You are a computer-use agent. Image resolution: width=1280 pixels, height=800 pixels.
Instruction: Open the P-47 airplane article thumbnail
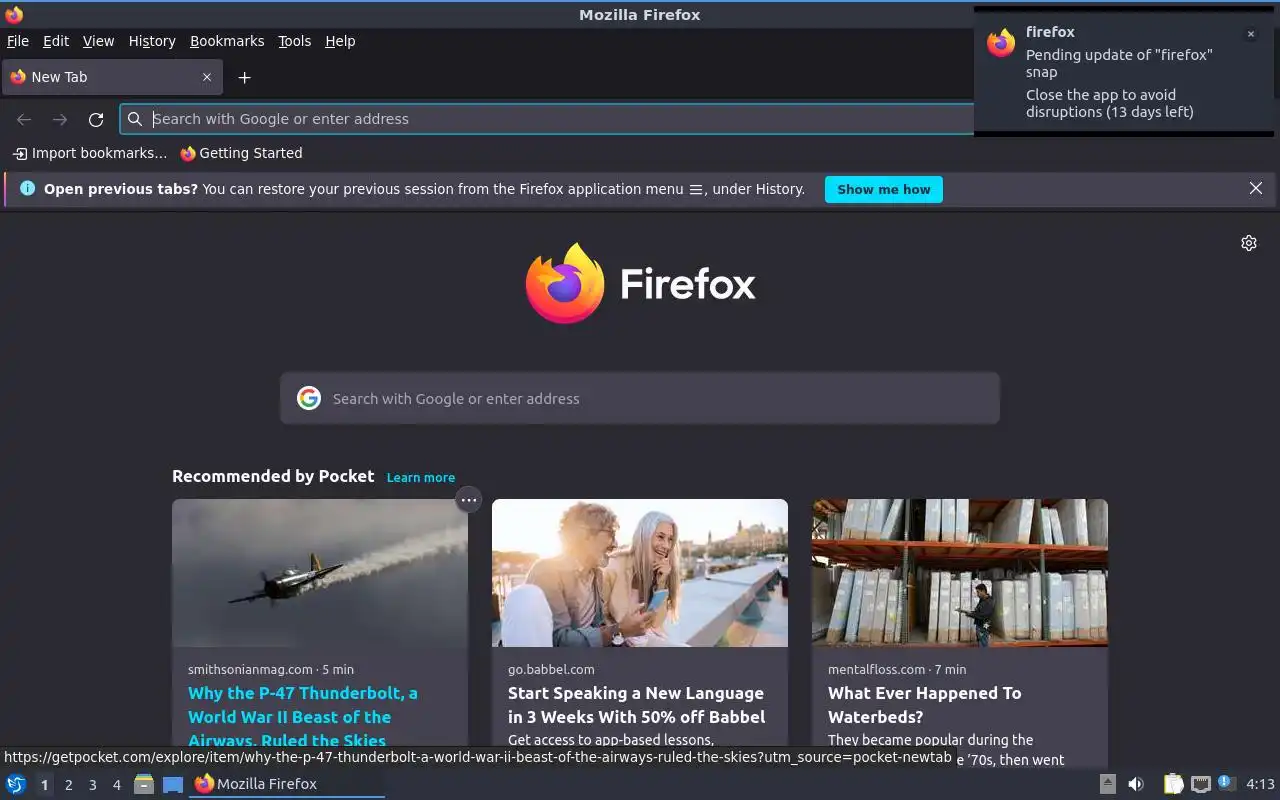tap(320, 573)
